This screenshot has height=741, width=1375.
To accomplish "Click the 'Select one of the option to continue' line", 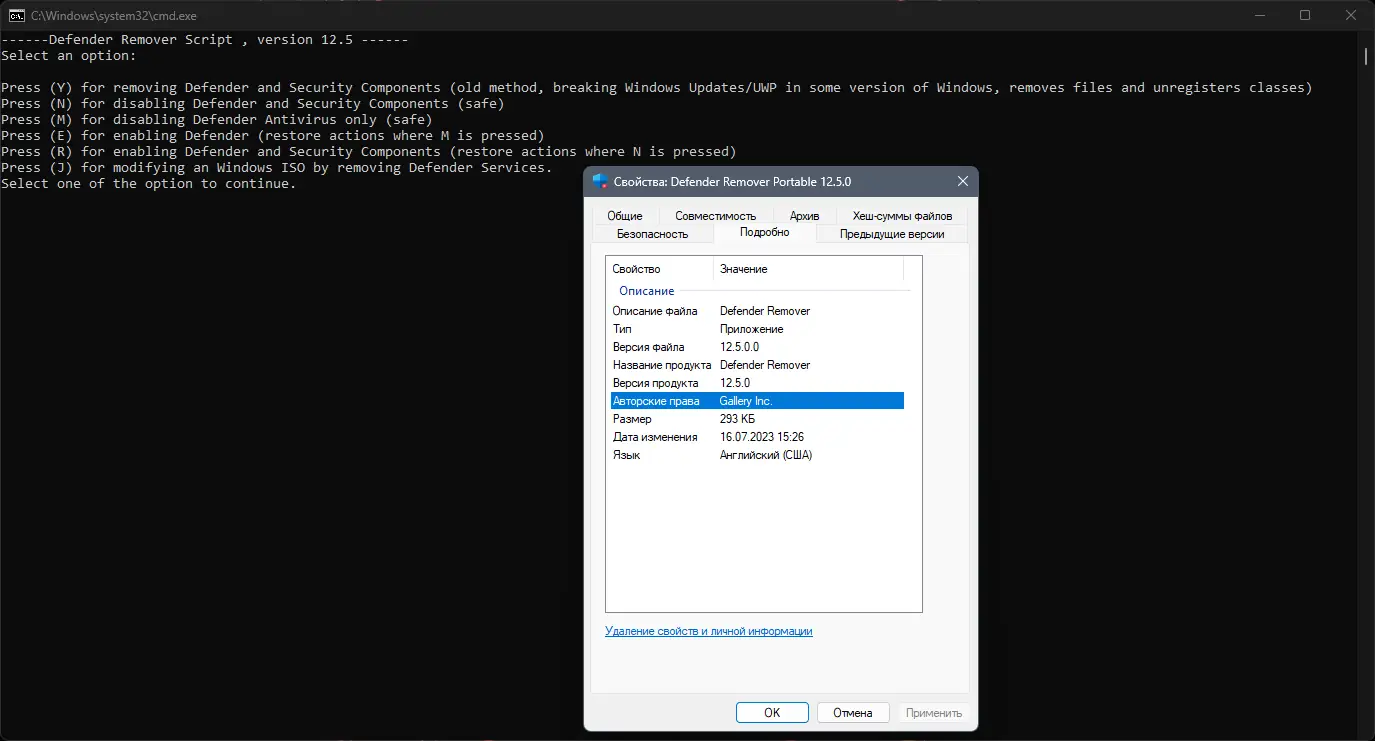I will coord(149,184).
